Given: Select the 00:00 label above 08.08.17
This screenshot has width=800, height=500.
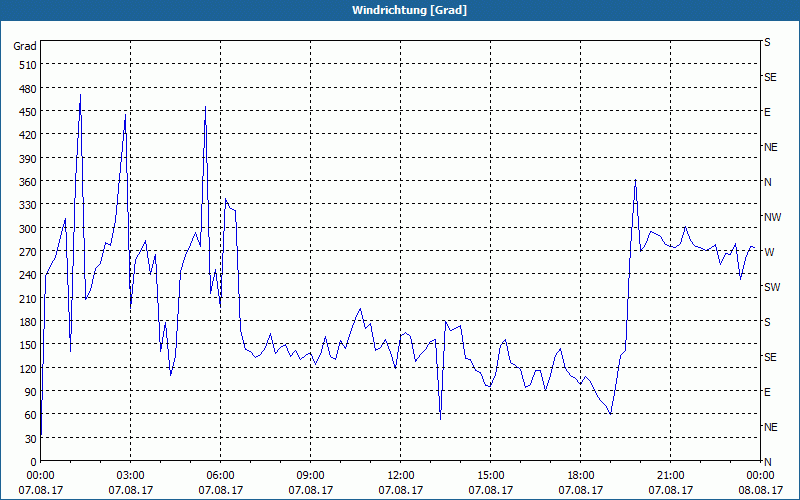Looking at the screenshot, I should [760, 476].
